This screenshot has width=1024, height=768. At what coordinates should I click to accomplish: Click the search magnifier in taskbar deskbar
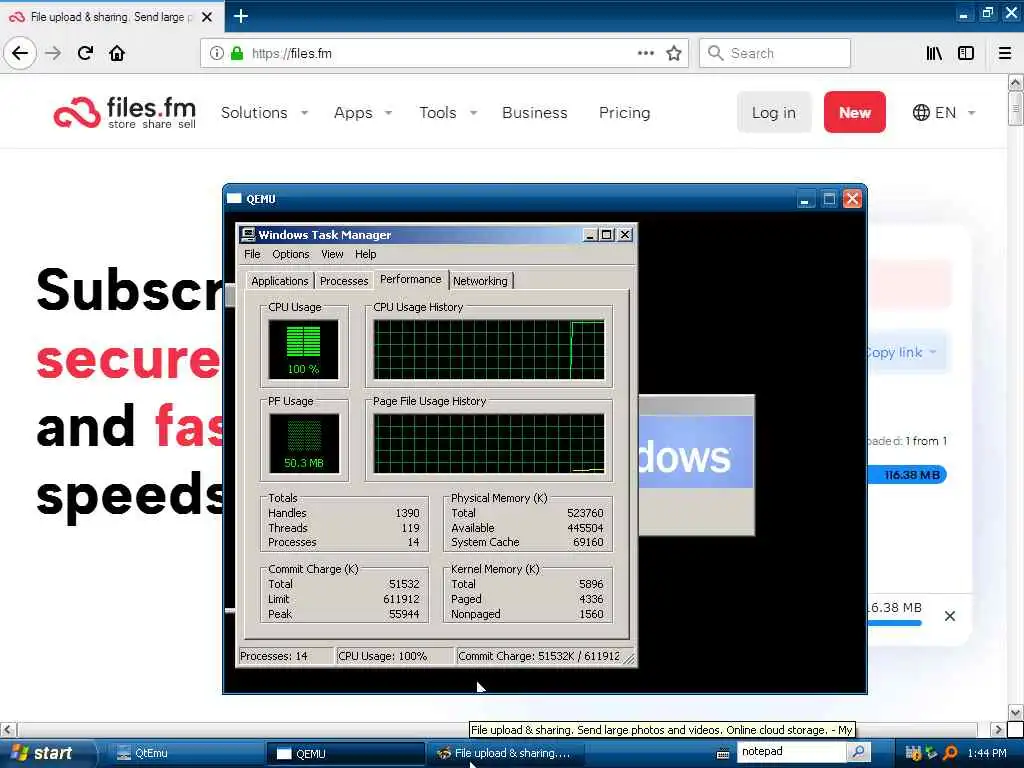(858, 752)
